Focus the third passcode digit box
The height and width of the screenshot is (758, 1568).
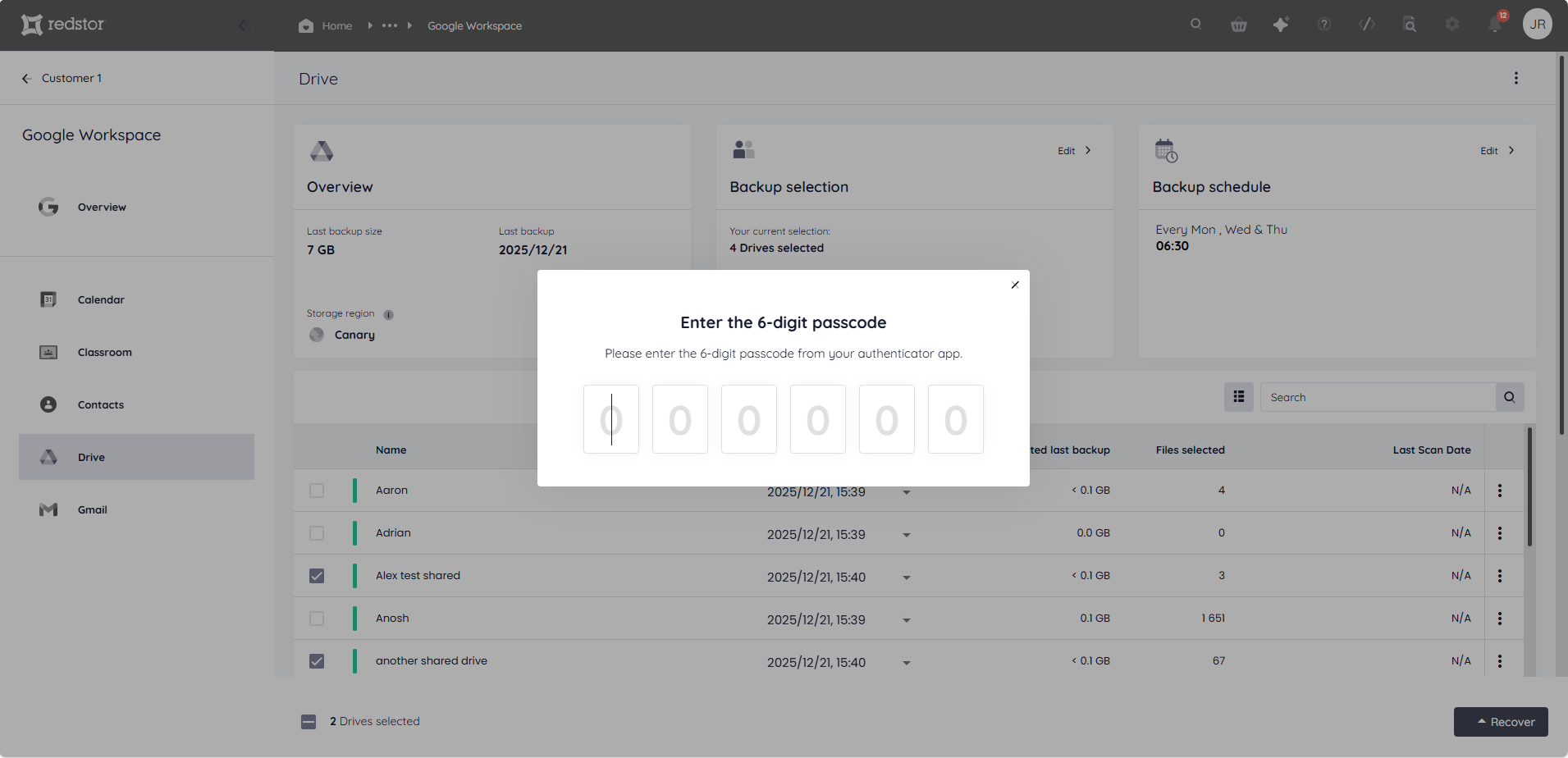(x=749, y=419)
